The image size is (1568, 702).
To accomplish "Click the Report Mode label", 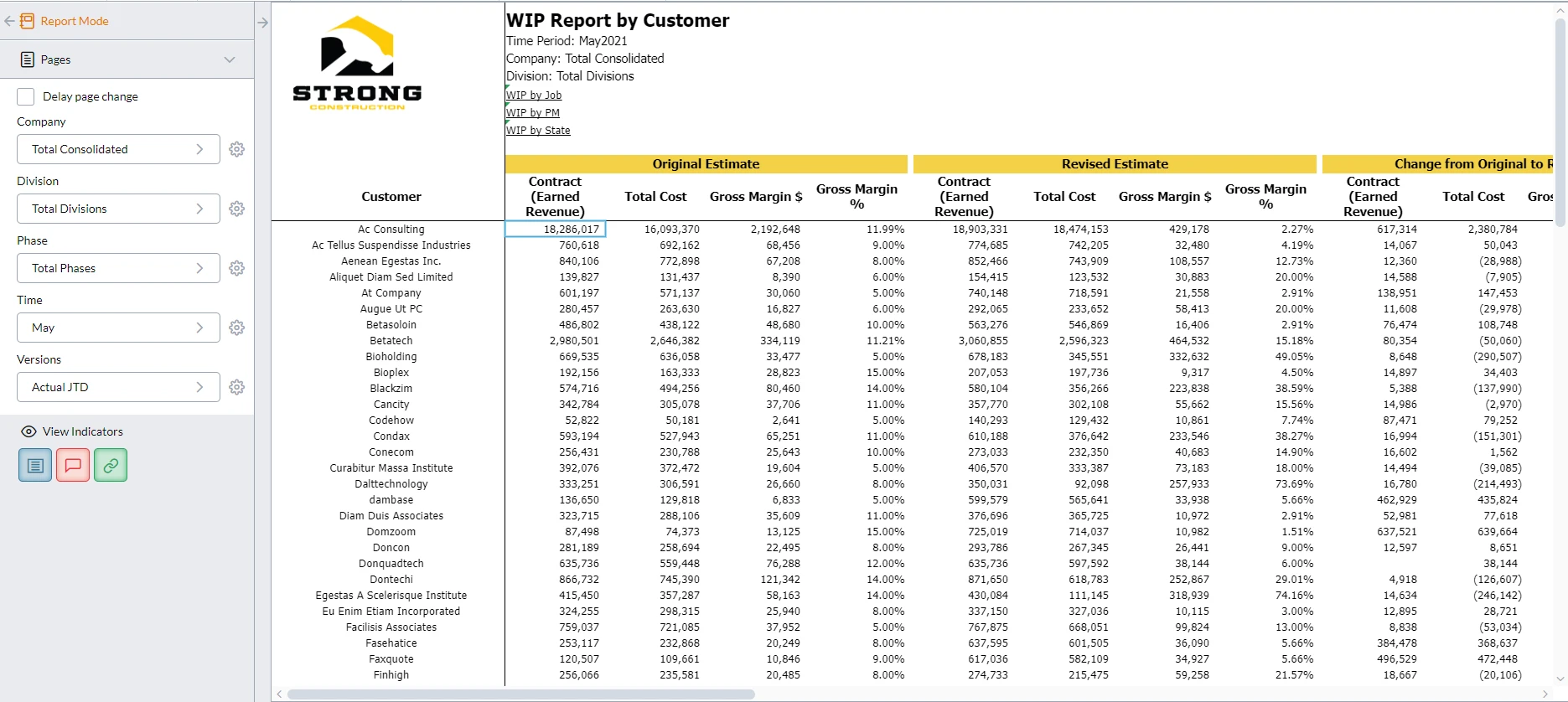I will (x=75, y=21).
